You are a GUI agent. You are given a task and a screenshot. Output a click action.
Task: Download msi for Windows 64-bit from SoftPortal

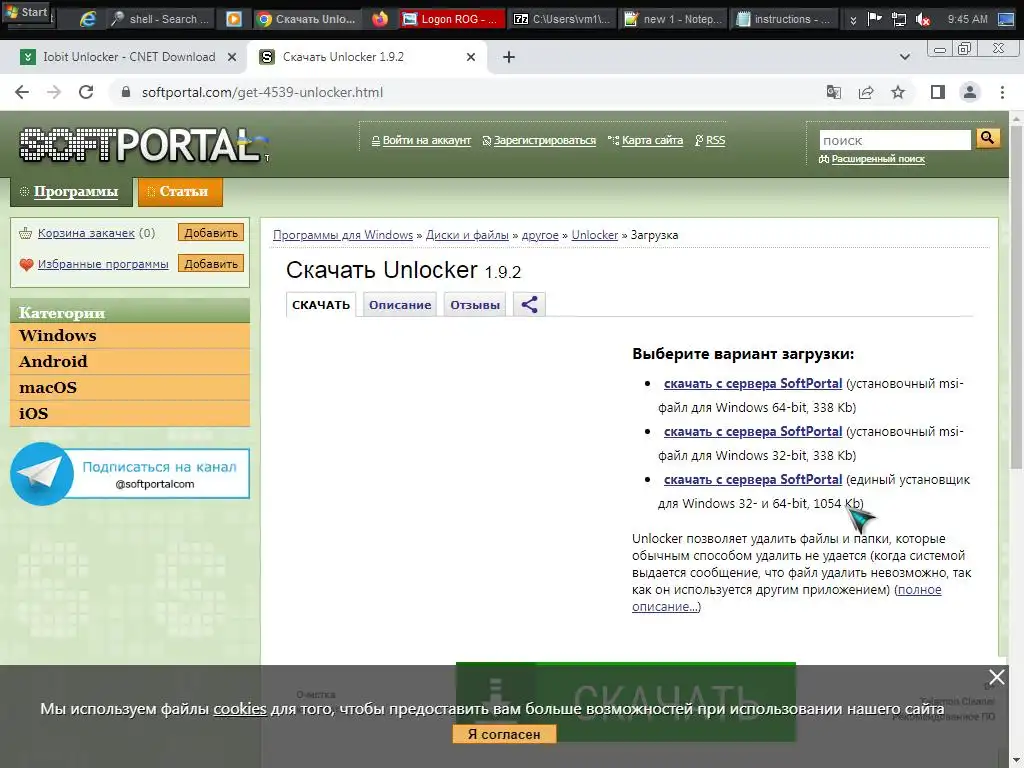coord(753,383)
